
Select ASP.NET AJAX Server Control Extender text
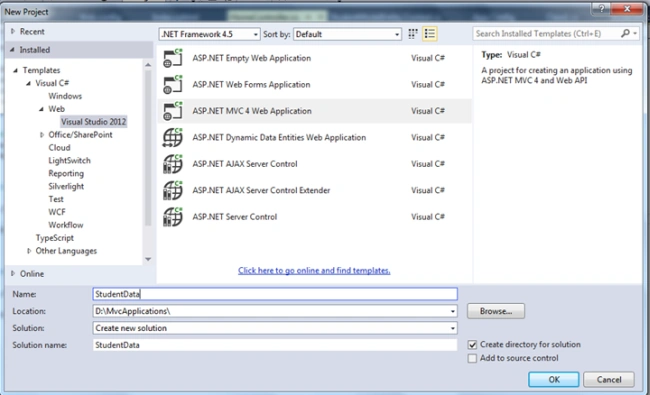point(261,191)
